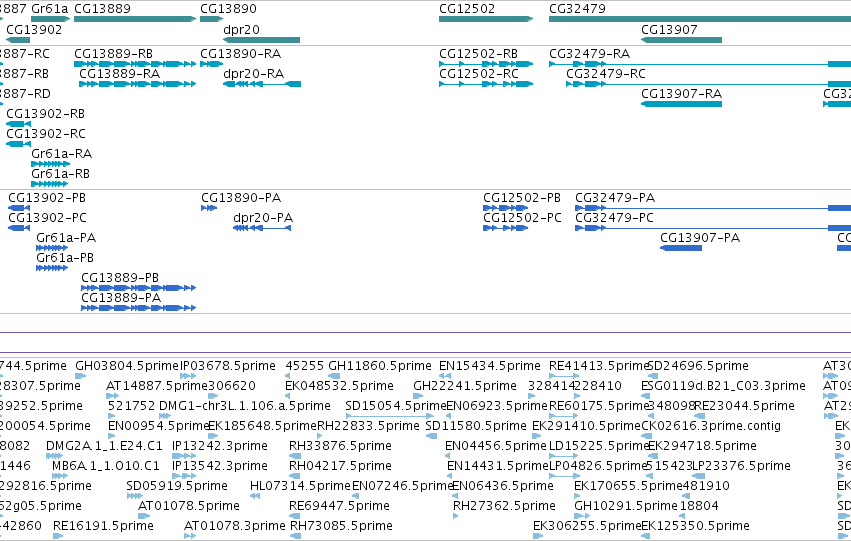Click the dpr20-RA transcript label
Image resolution: width=851 pixels, height=541 pixels.
(x=253, y=74)
